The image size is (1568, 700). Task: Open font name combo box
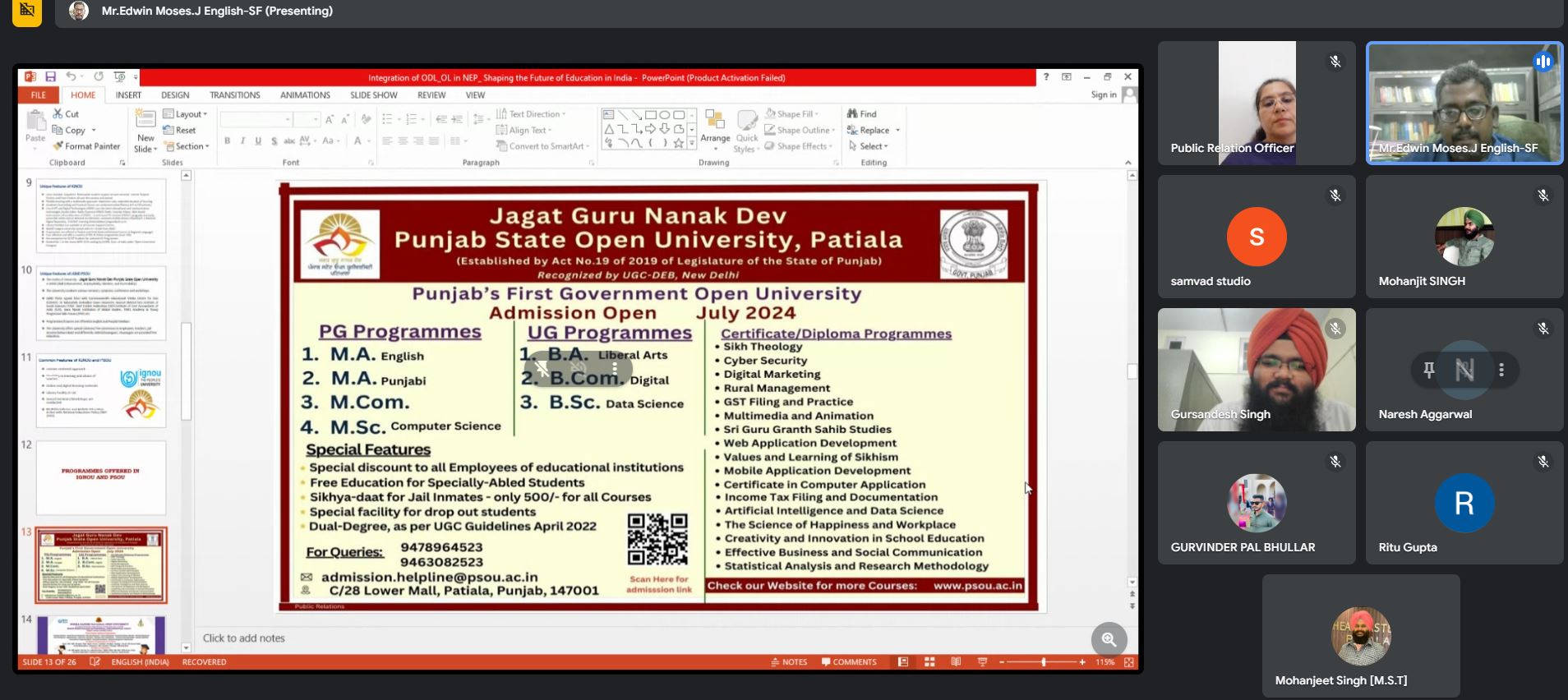coord(256,120)
